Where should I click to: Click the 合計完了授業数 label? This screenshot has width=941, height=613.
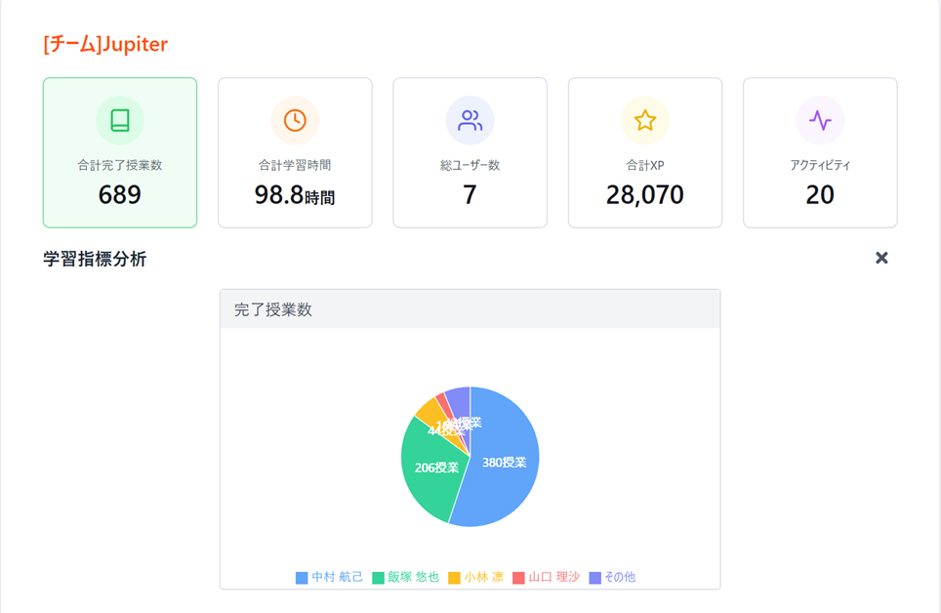tap(120, 165)
